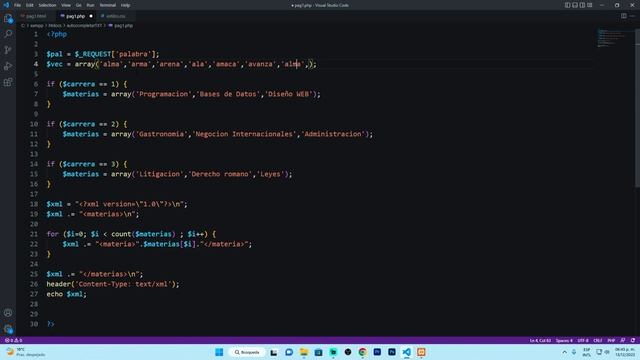Toggle Panel layout icon in title bar
The image size is (640, 360).
pyautogui.click(x=575, y=5)
